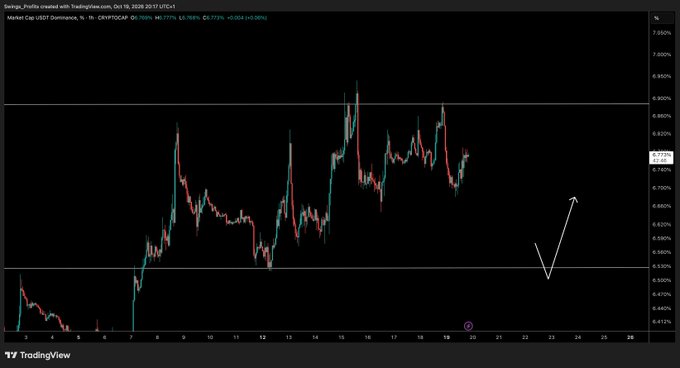The height and width of the screenshot is (368, 680).
Task: Click the 7.000% price scale label
Action: (662, 55)
